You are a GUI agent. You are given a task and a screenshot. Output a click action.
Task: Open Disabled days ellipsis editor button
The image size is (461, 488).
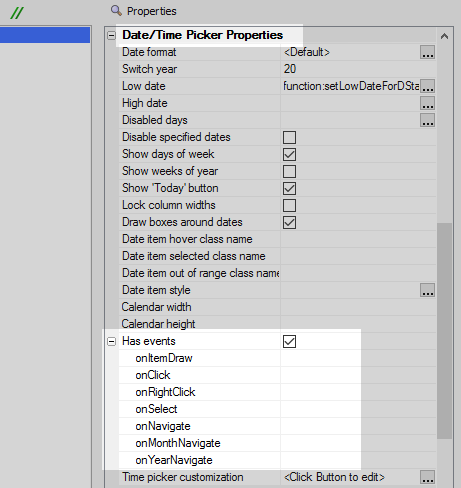click(x=427, y=120)
